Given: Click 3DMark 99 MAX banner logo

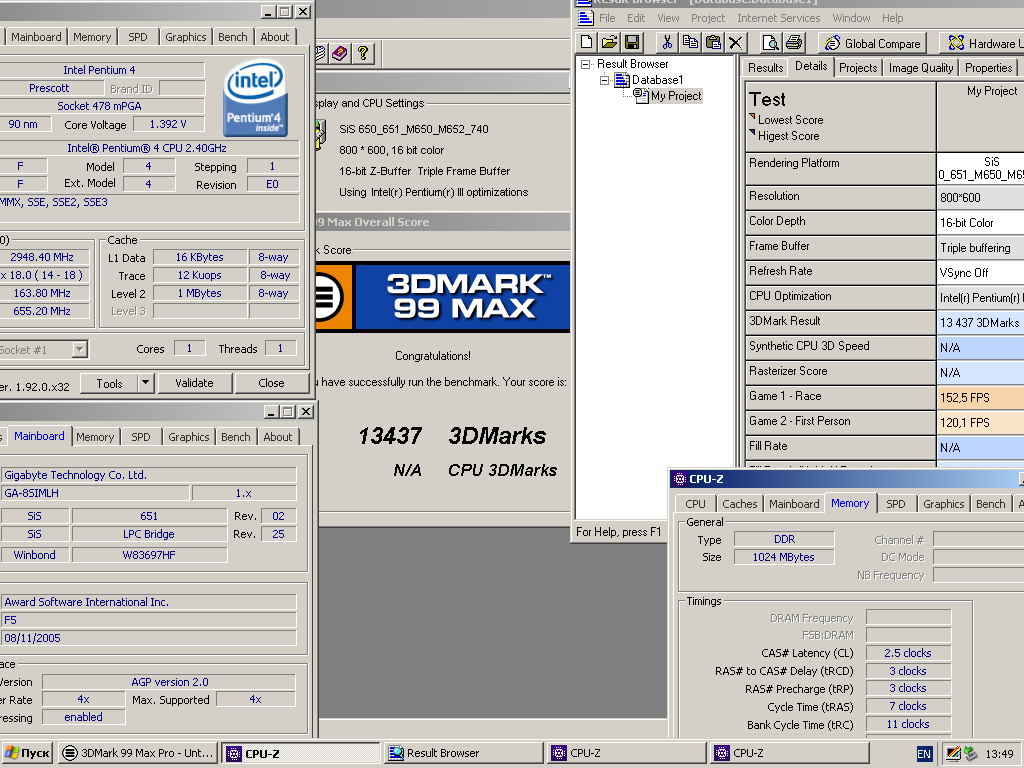Looking at the screenshot, I should point(443,297).
